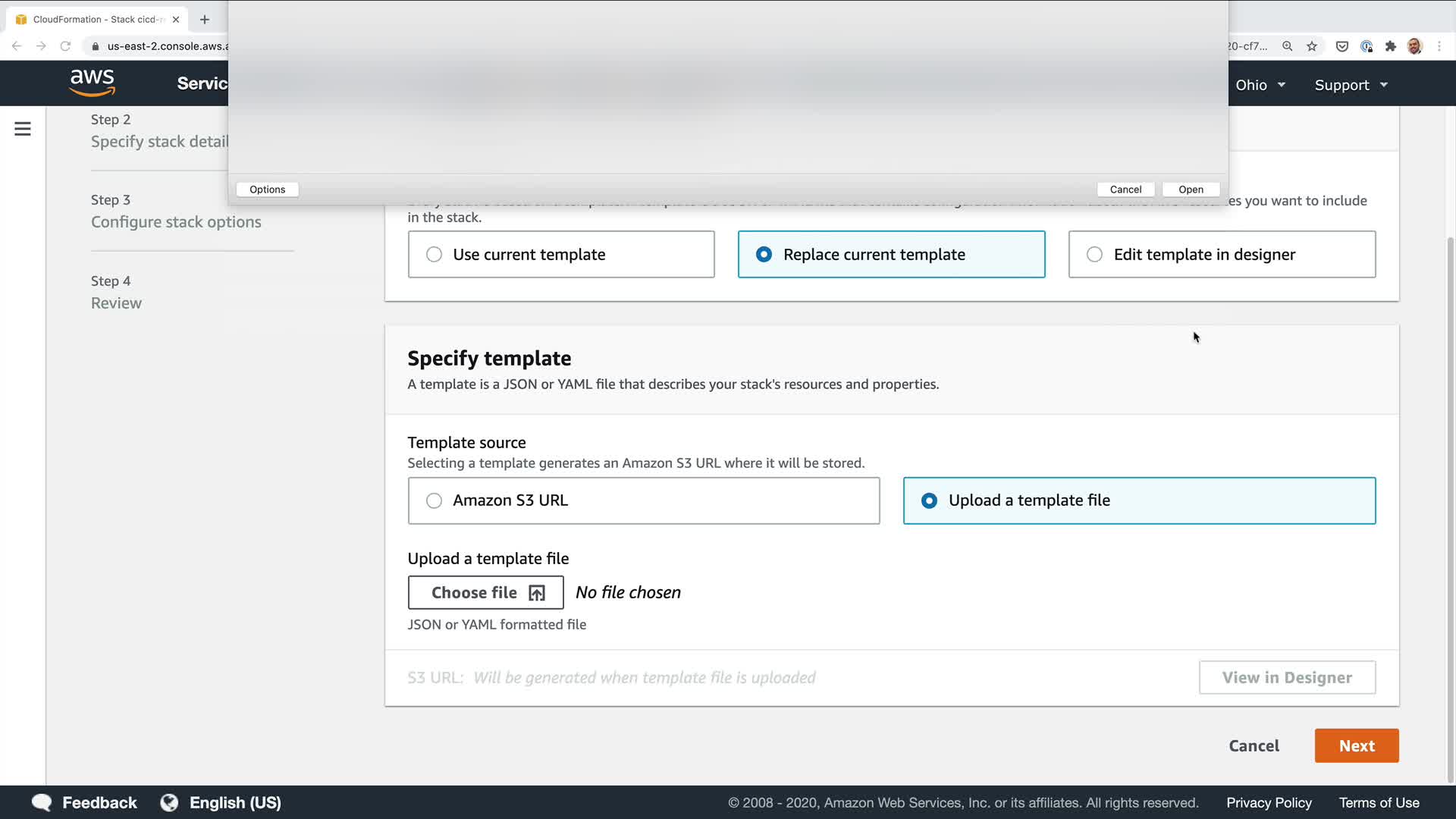The width and height of the screenshot is (1456, 819).
Task: Click the globe language icon
Action: pyautogui.click(x=169, y=802)
